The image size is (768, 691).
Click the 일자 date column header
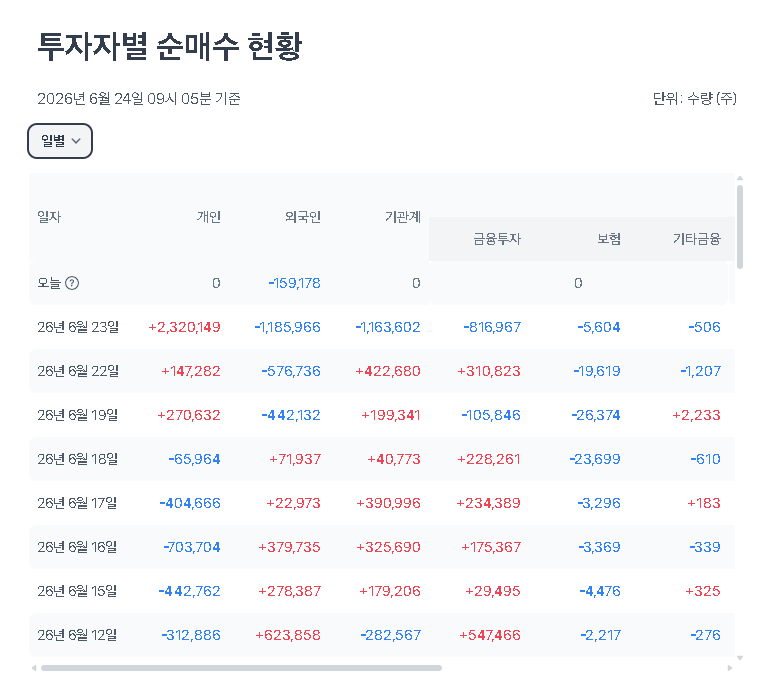click(x=49, y=217)
